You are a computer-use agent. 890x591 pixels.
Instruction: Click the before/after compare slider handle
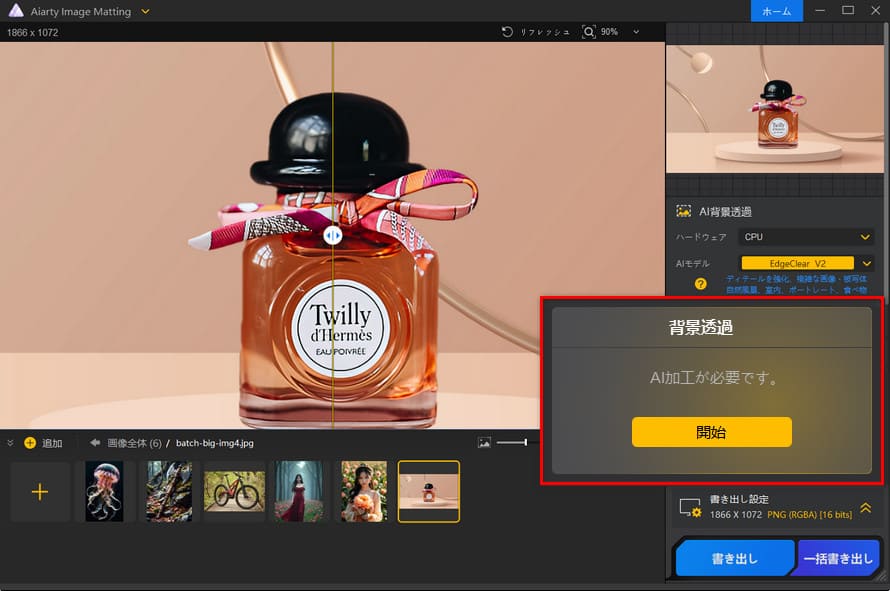click(x=333, y=234)
